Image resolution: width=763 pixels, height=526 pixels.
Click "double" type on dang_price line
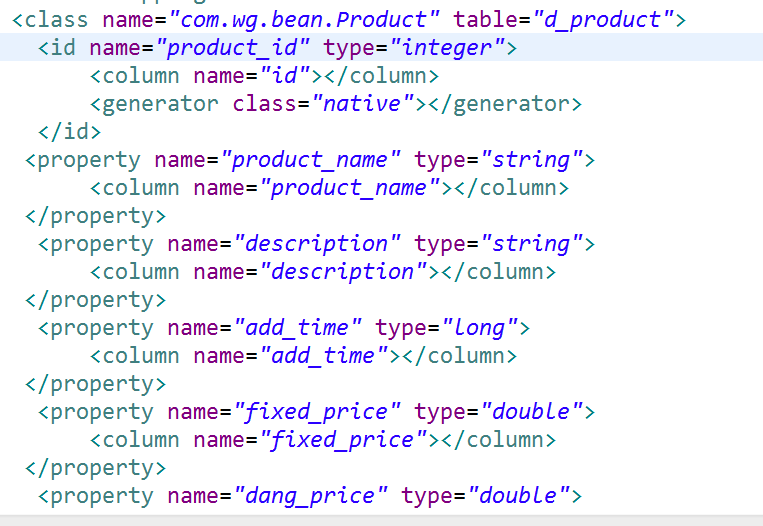click(x=518, y=496)
